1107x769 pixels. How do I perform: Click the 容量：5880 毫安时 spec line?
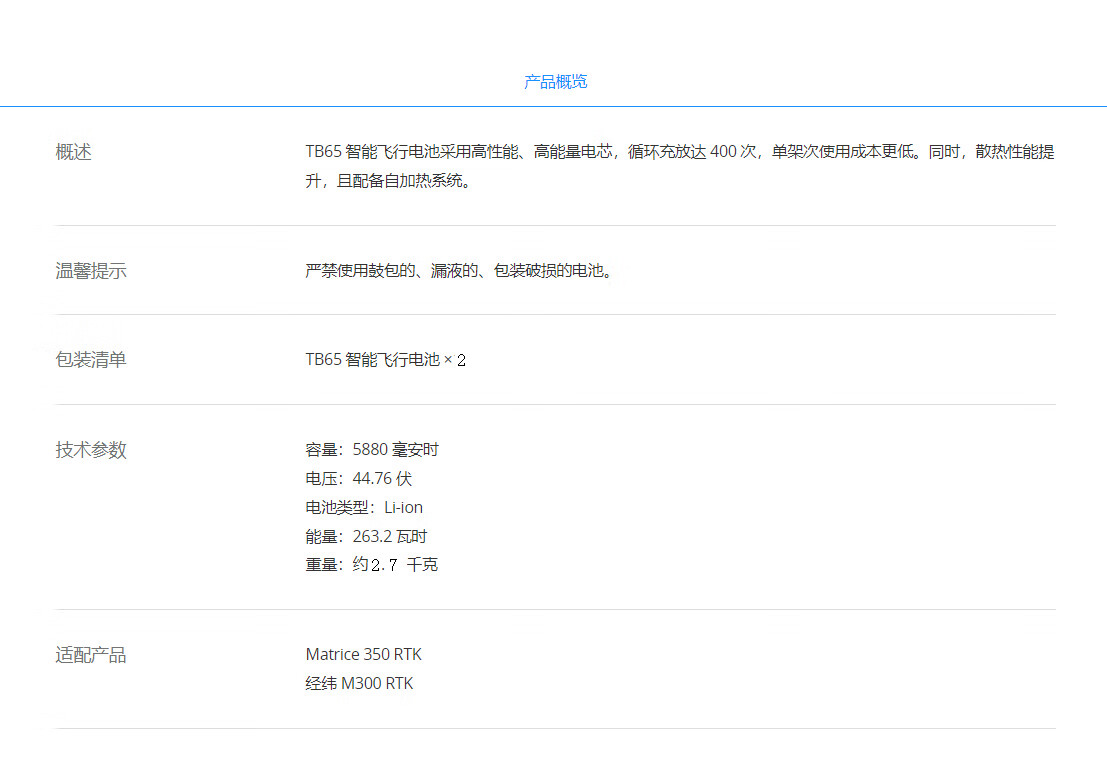(372, 450)
